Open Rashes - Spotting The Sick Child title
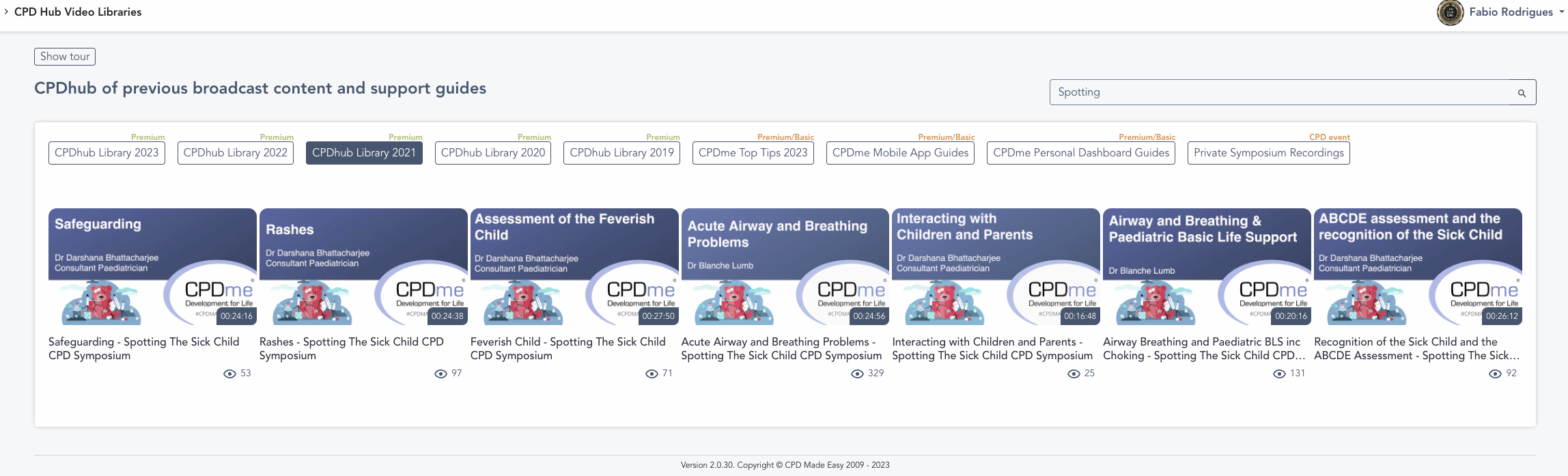The image size is (1568, 476). click(x=352, y=348)
